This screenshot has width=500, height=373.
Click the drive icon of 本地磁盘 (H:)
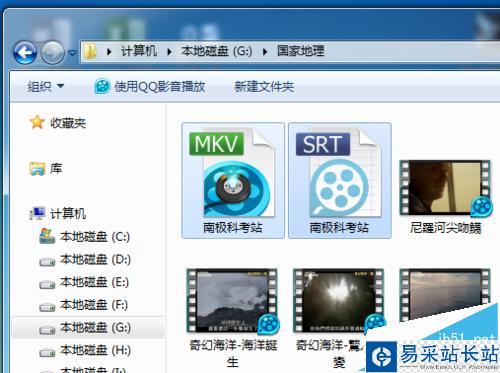point(47,352)
